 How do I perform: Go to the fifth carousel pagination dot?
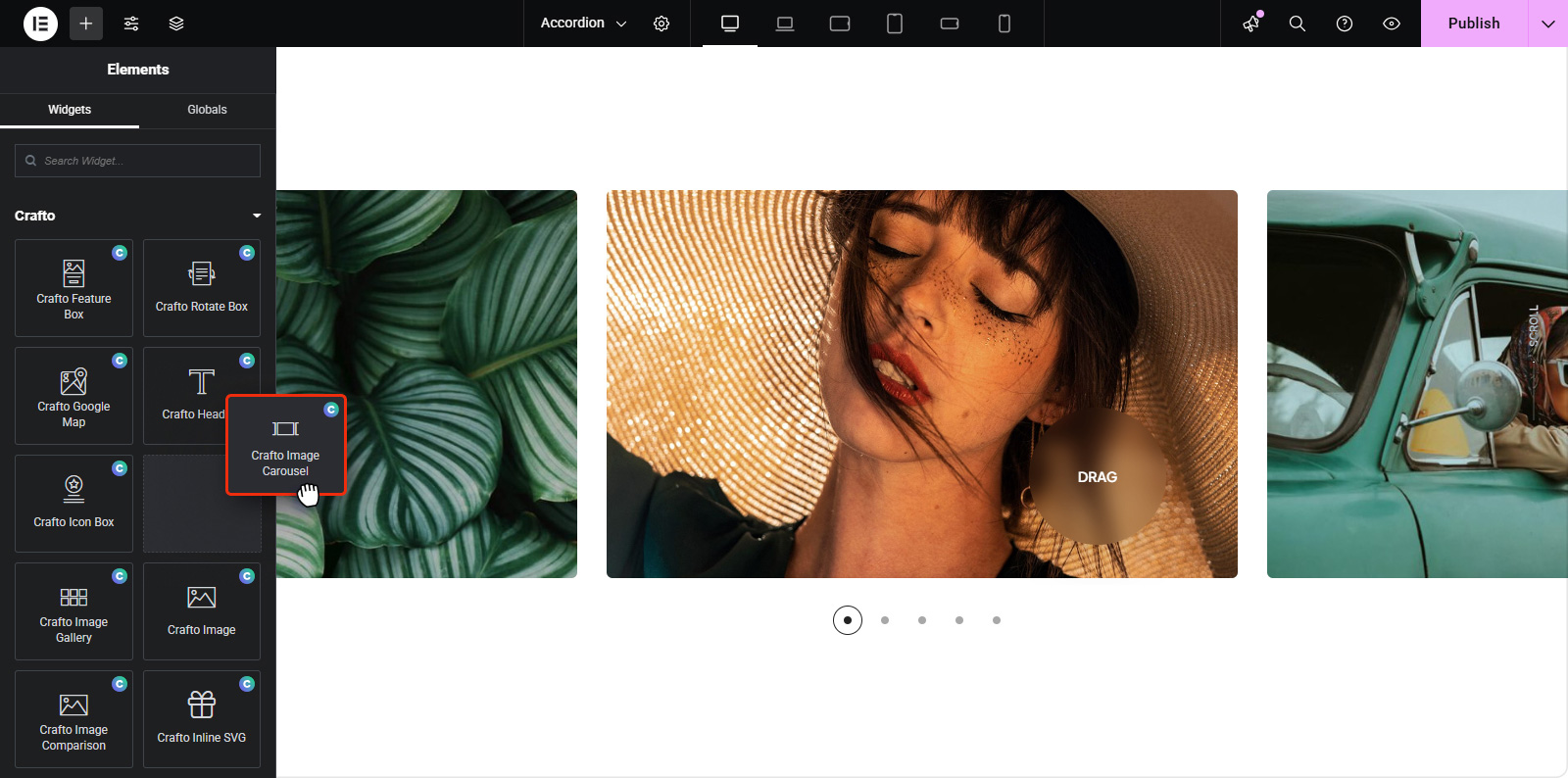tap(997, 620)
